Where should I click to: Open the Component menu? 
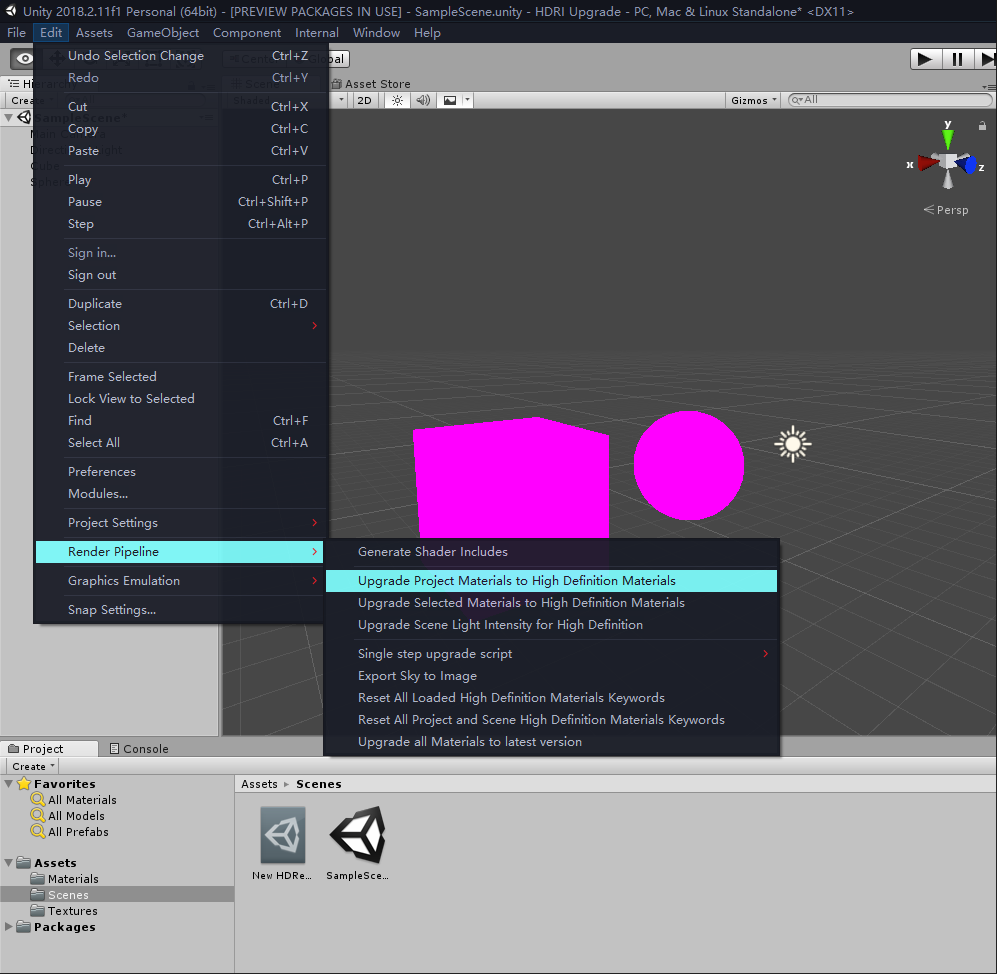(247, 32)
